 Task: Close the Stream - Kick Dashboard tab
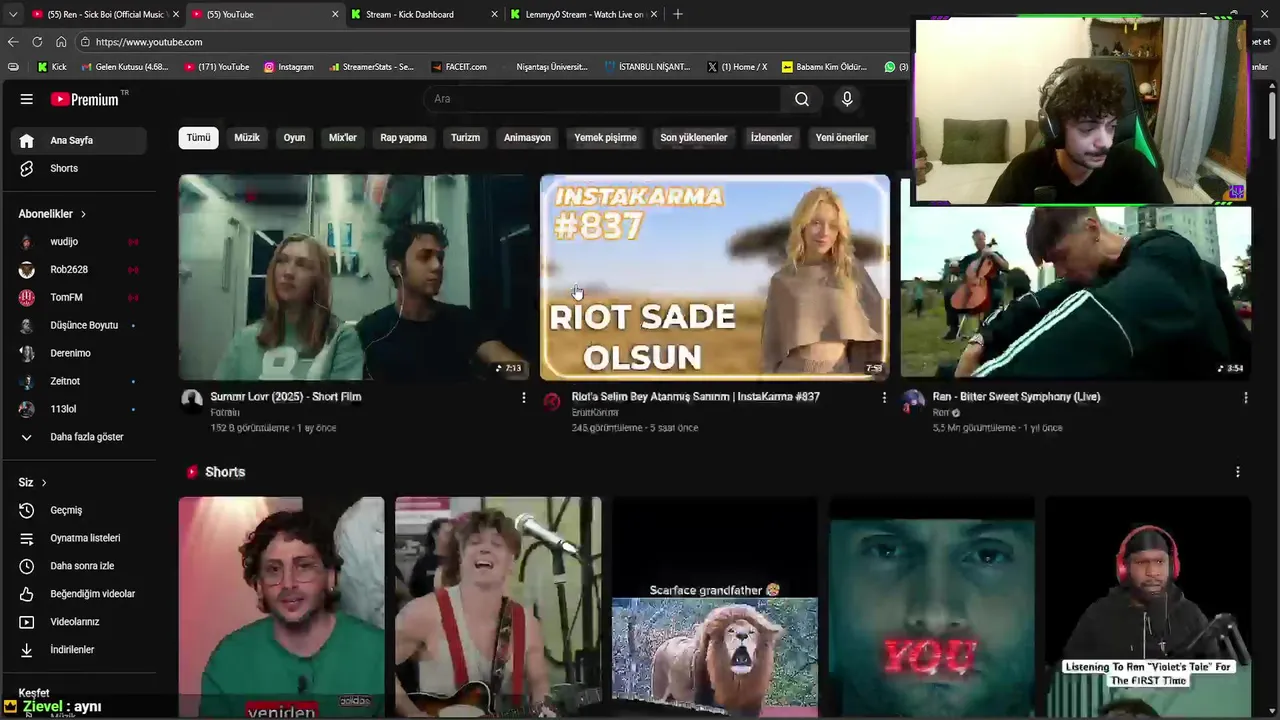point(494,14)
